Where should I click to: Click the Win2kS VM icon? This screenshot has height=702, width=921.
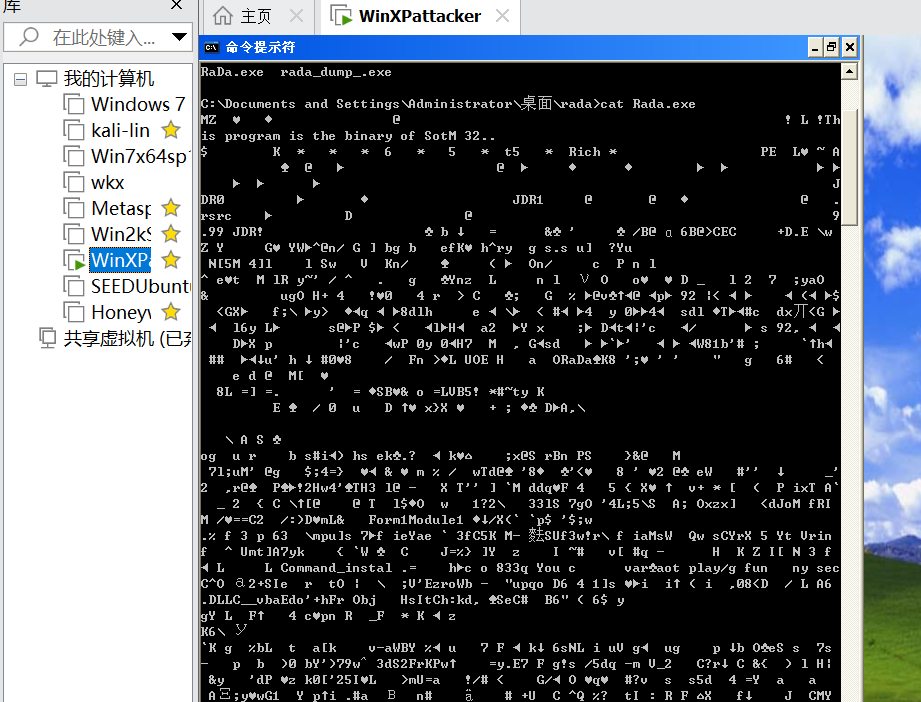tap(74, 234)
